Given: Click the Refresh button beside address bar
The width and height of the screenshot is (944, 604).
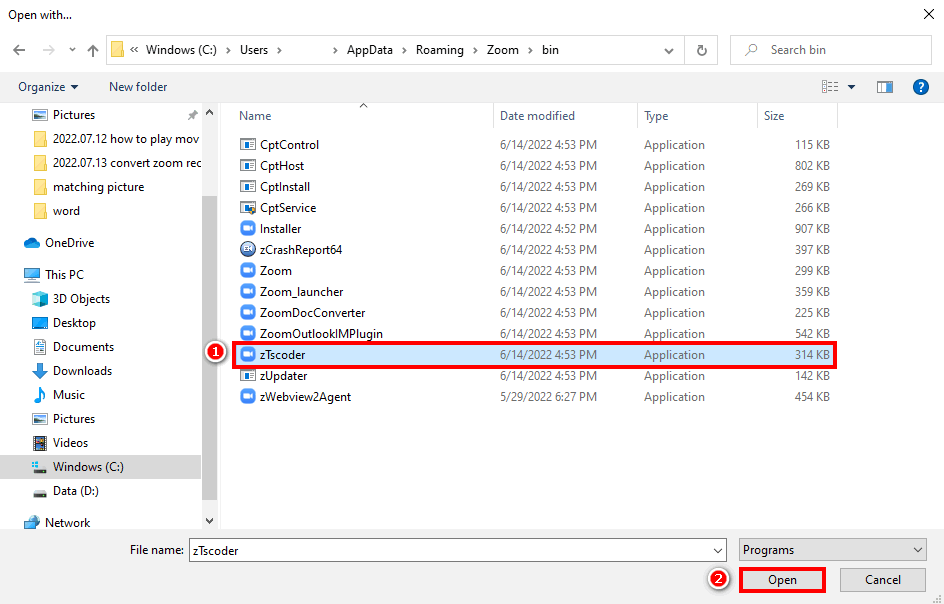Looking at the screenshot, I should [702, 50].
